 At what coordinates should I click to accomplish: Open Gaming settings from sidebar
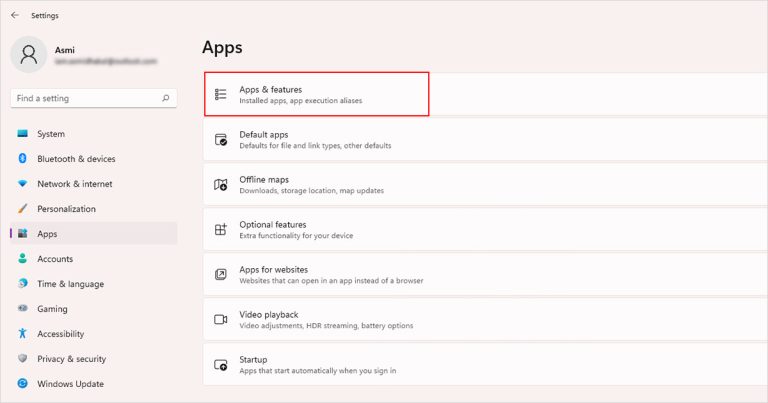[52, 309]
